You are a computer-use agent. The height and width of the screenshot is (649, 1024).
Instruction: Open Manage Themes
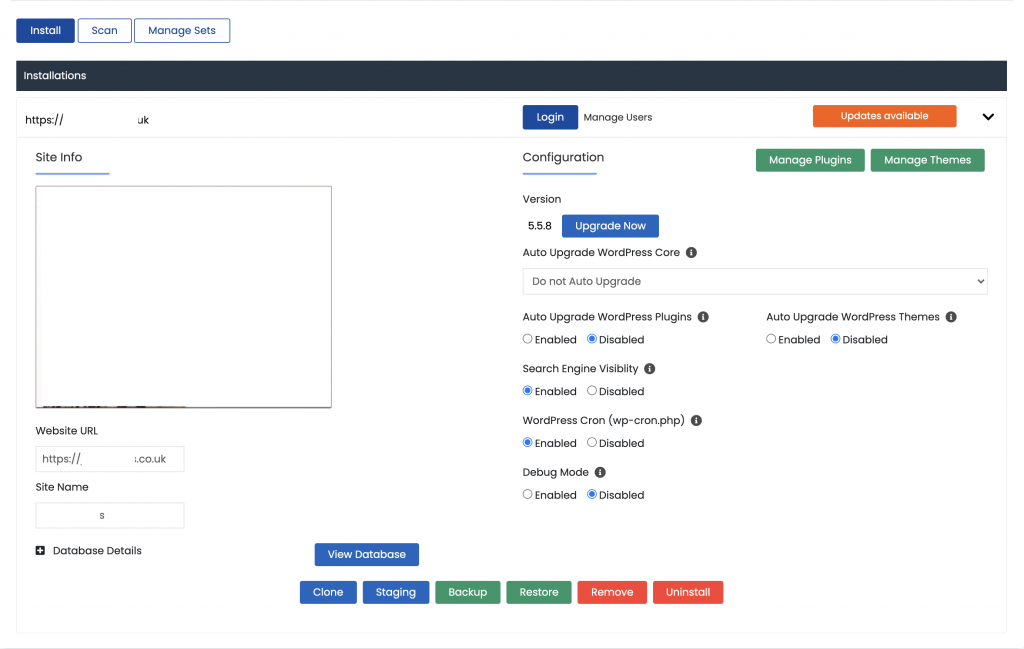point(927,160)
